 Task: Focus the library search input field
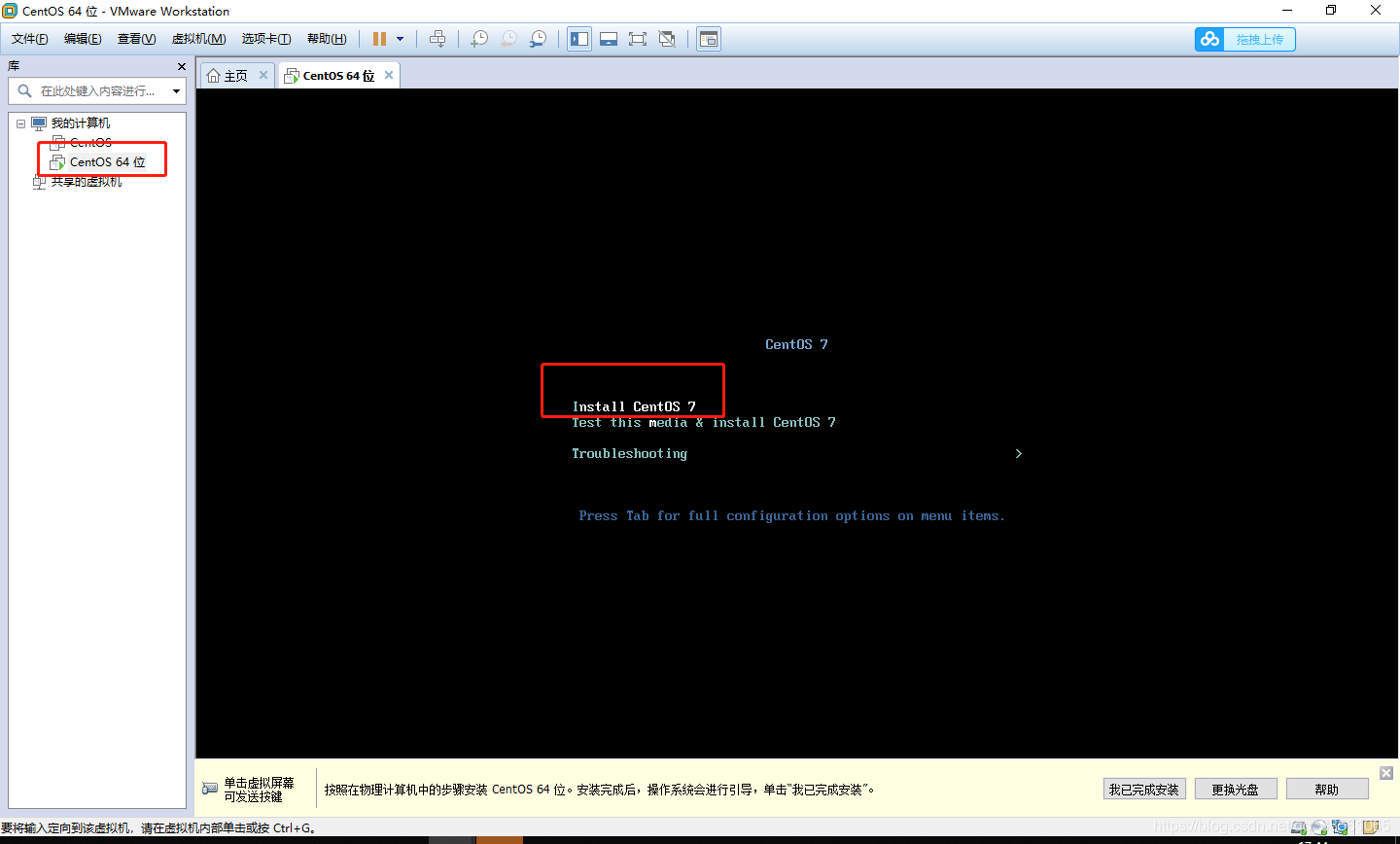(97, 90)
